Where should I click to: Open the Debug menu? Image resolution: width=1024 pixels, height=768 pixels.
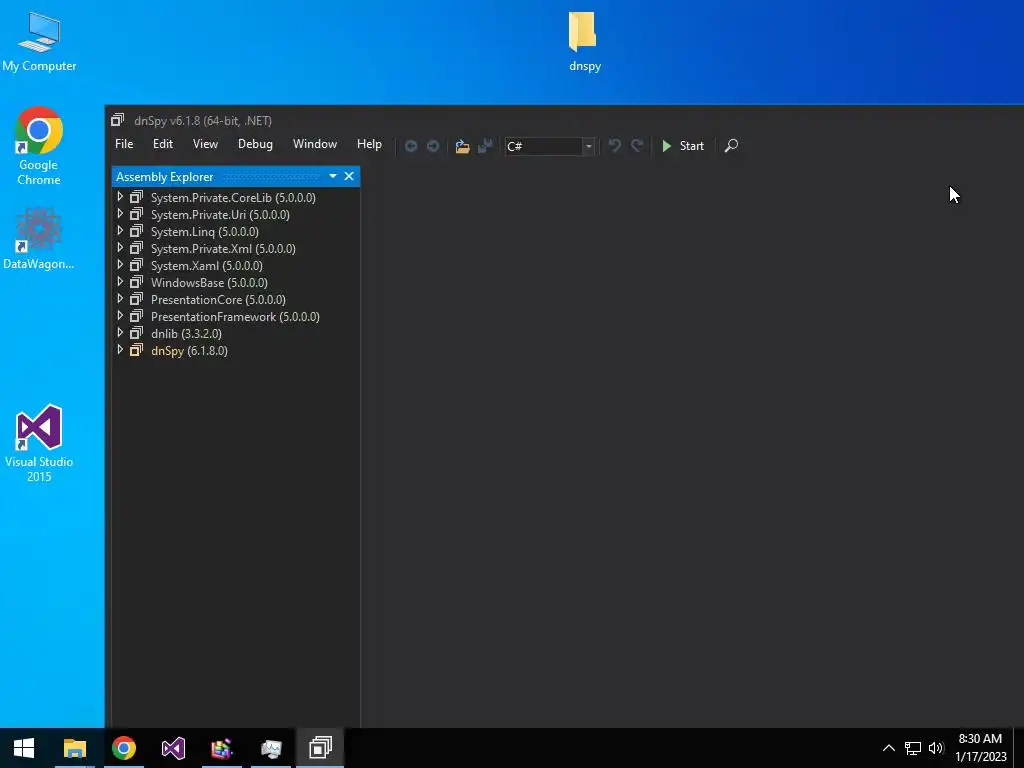pyautogui.click(x=255, y=144)
